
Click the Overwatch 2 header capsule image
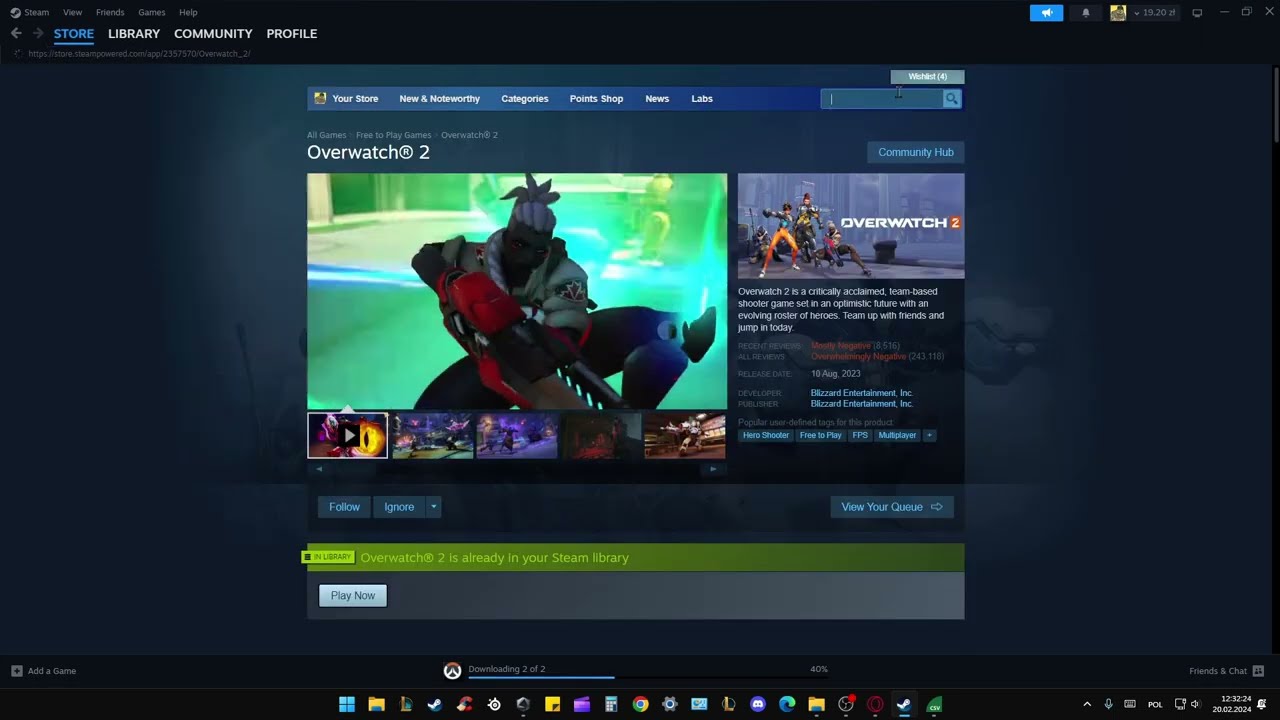(x=851, y=226)
